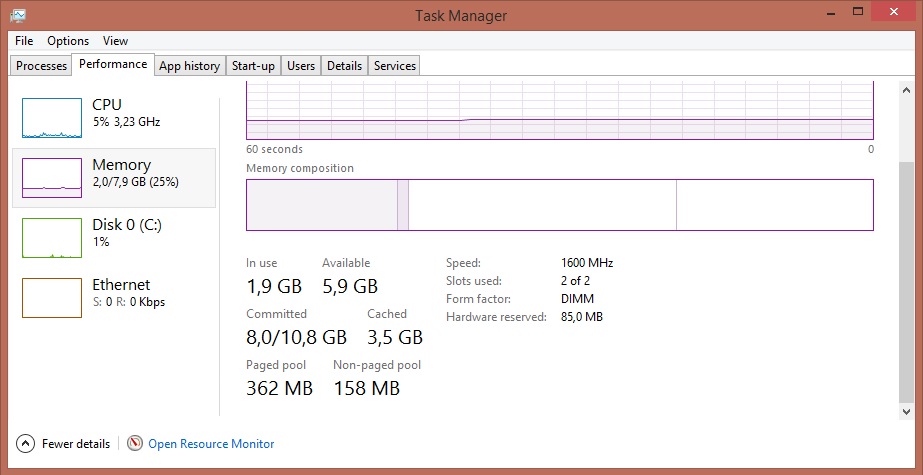This screenshot has width=923, height=475.
Task: Click the scrollbar up arrow
Action: click(x=907, y=89)
